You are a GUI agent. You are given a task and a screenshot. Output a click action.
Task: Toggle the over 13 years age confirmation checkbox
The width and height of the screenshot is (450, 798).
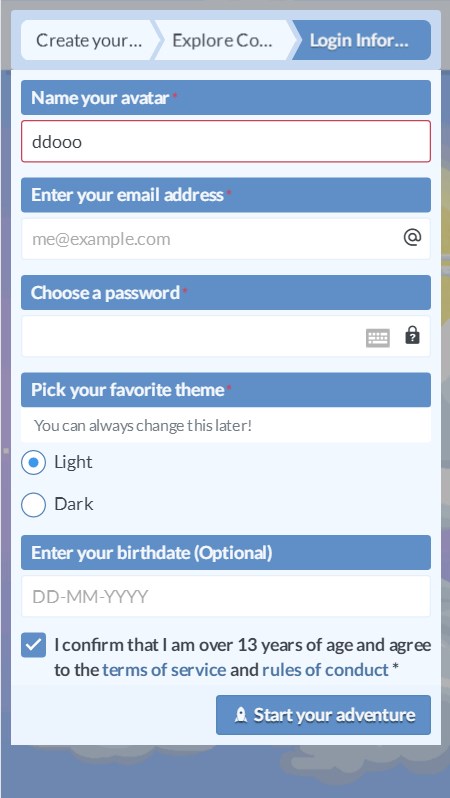pyautogui.click(x=34, y=645)
